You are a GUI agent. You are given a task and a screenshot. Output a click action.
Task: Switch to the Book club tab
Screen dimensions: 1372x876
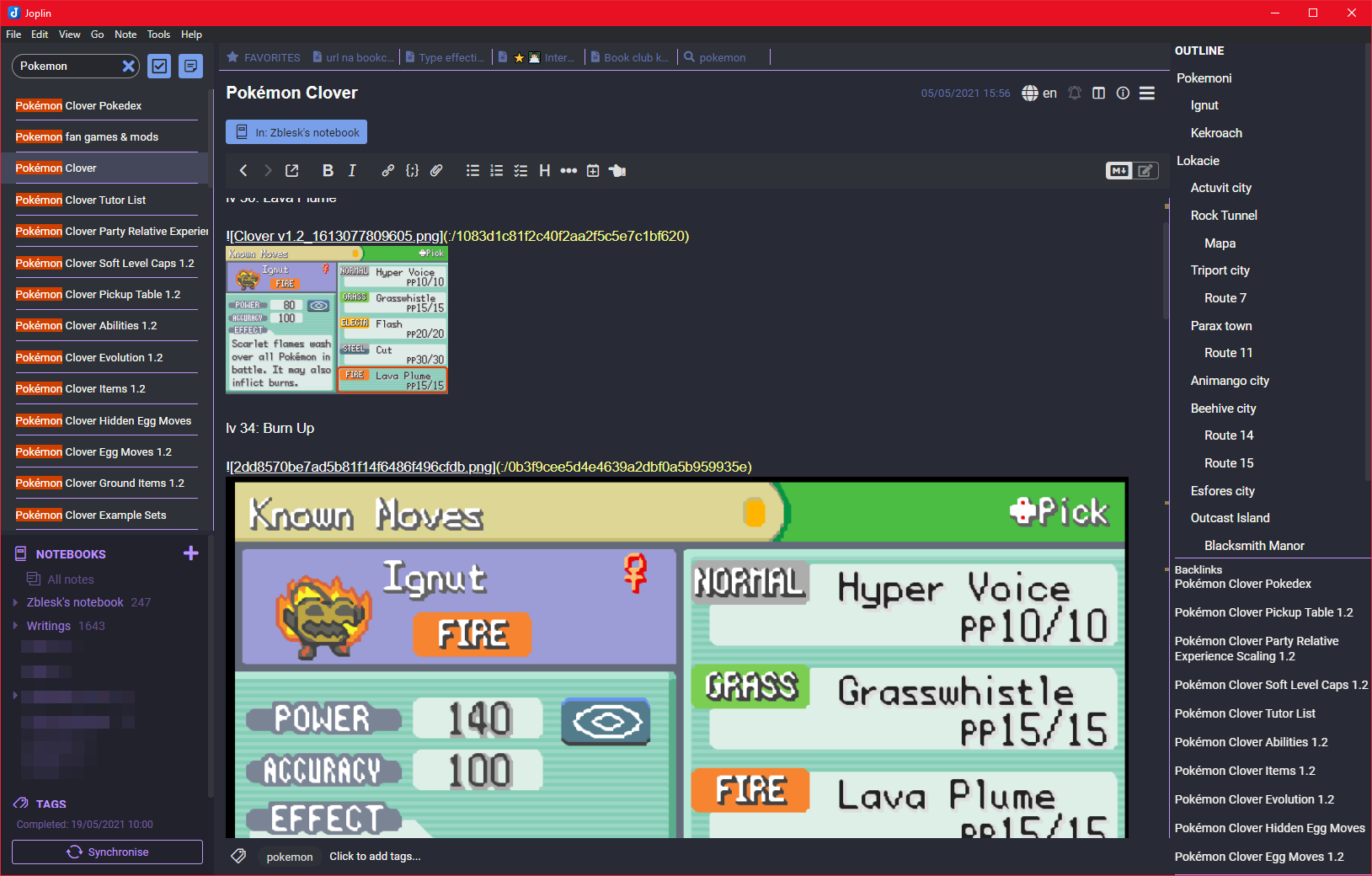[630, 58]
